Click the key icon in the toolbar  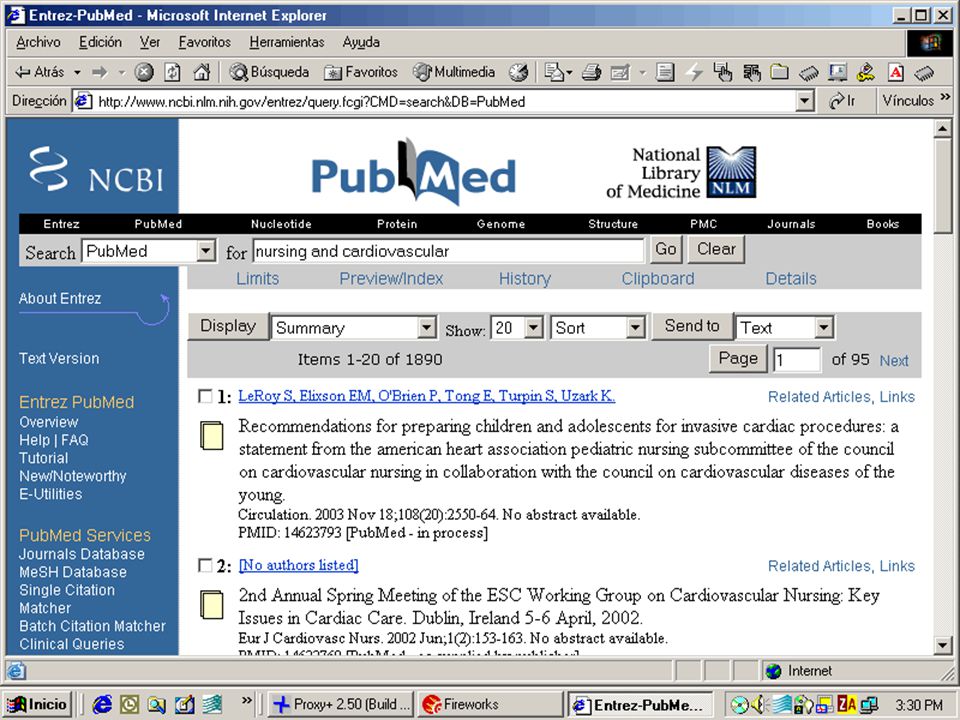point(866,72)
